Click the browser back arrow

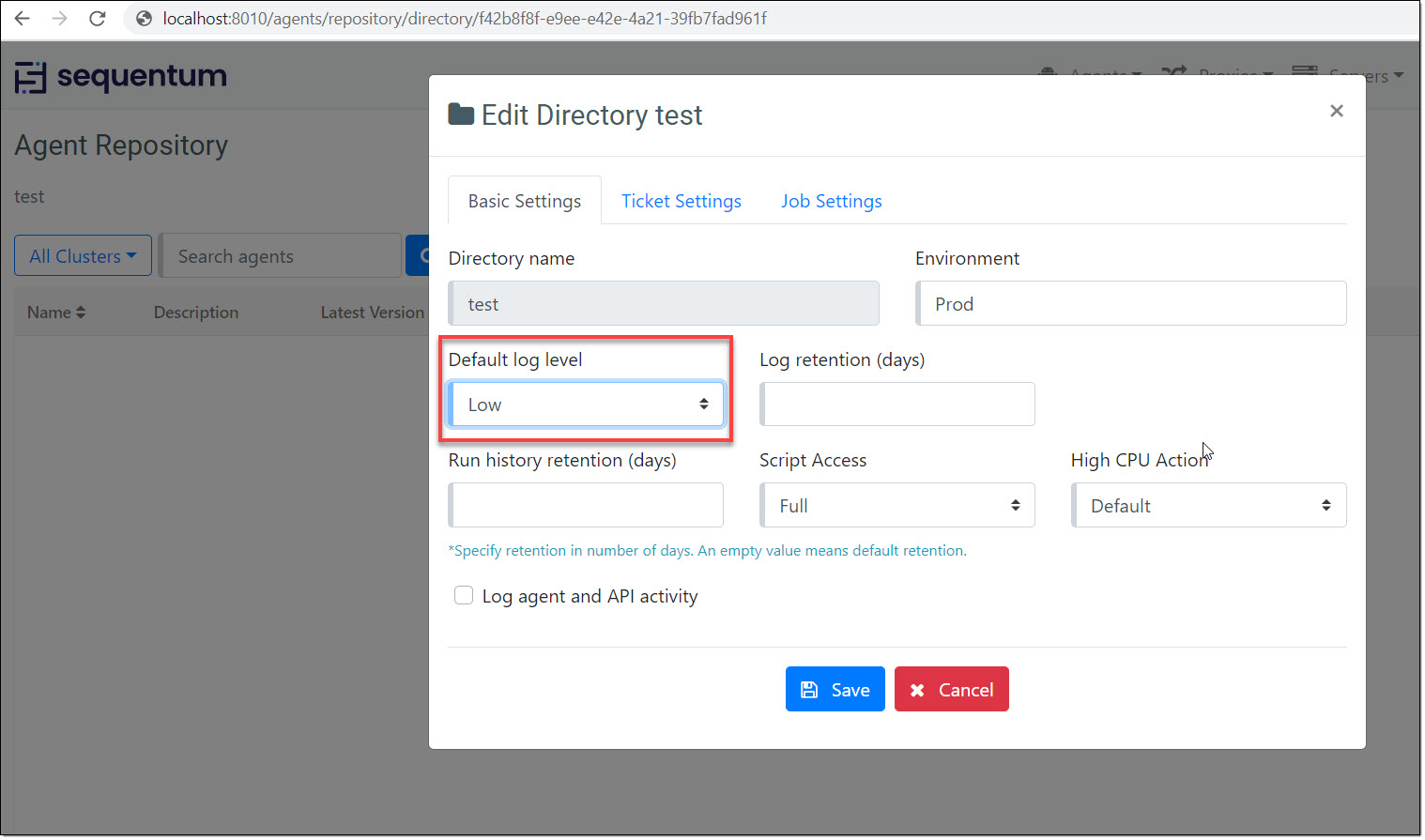coord(23,19)
